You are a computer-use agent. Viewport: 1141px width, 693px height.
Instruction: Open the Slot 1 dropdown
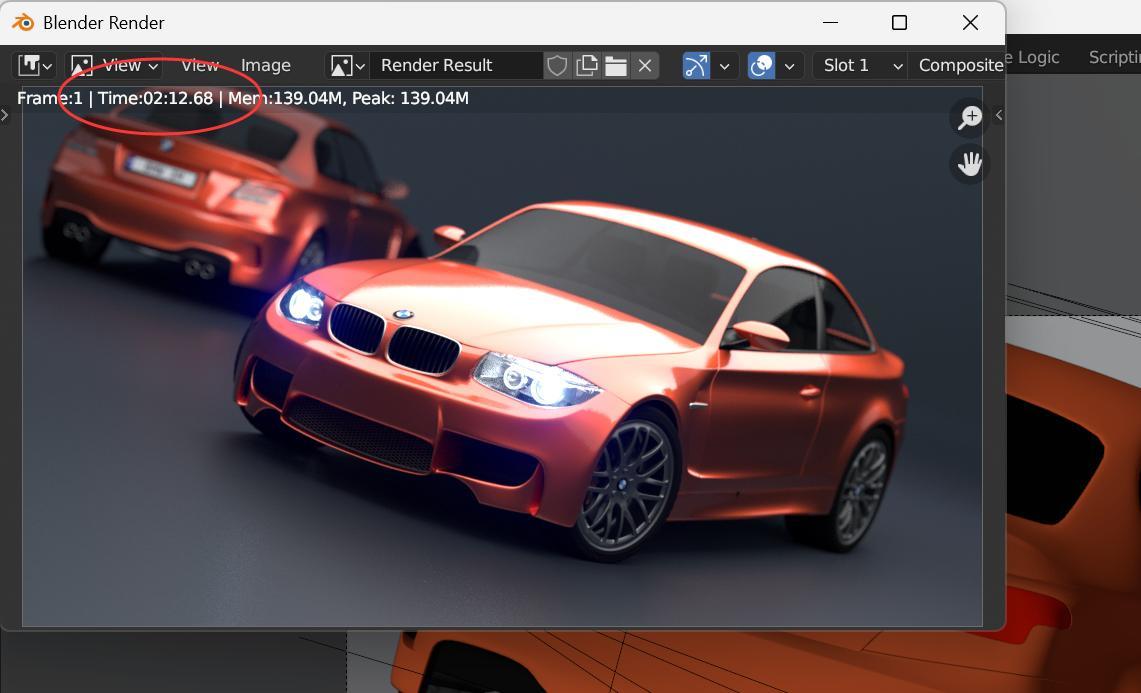point(859,66)
